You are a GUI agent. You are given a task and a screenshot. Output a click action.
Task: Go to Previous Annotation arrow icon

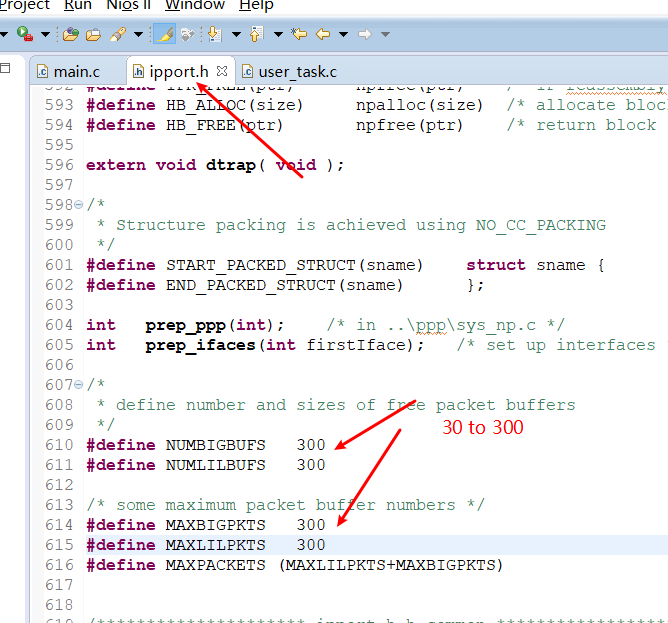coord(256,34)
